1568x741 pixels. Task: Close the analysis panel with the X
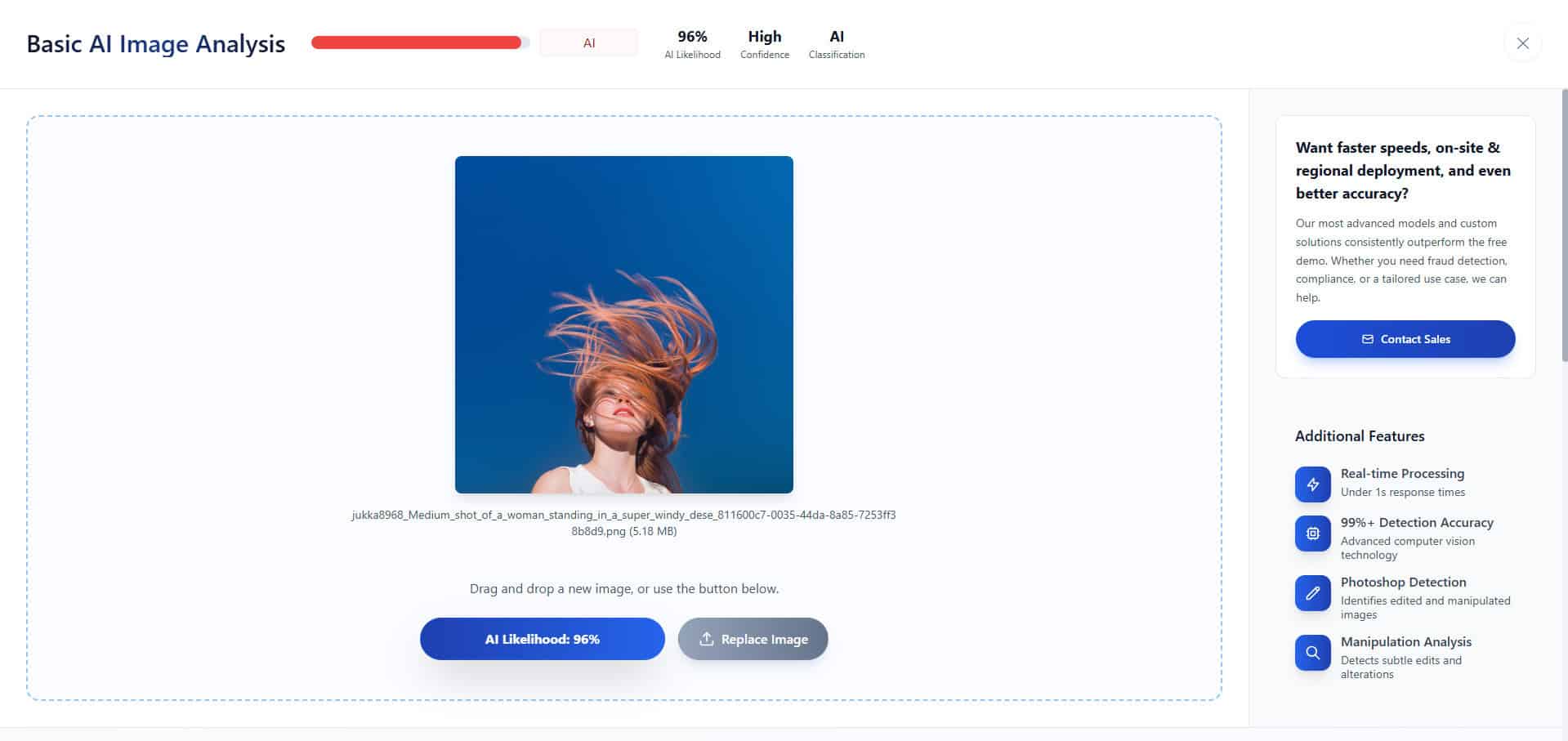[x=1522, y=43]
